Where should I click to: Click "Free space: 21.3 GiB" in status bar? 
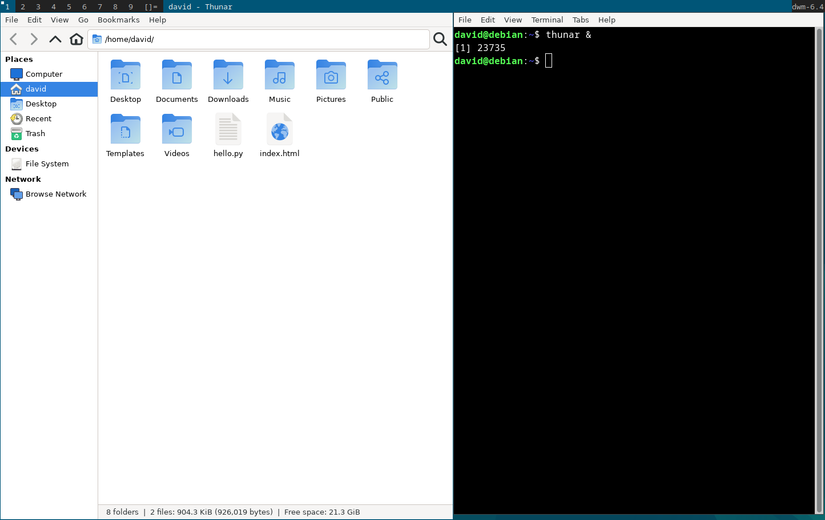(322, 512)
